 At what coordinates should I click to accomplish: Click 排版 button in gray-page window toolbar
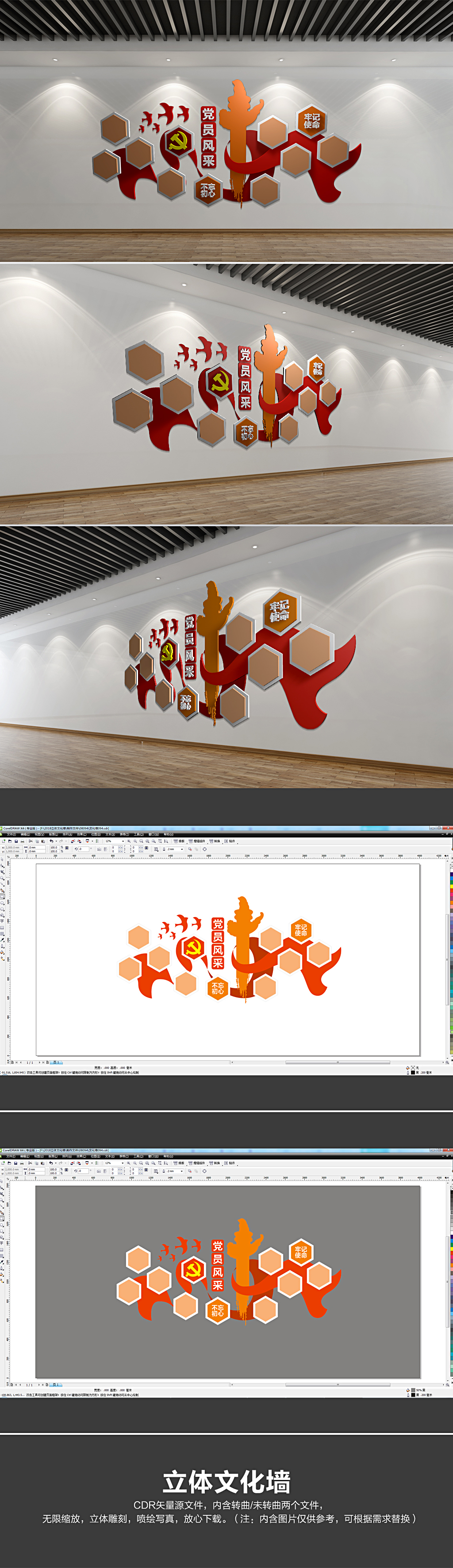tap(179, 1163)
